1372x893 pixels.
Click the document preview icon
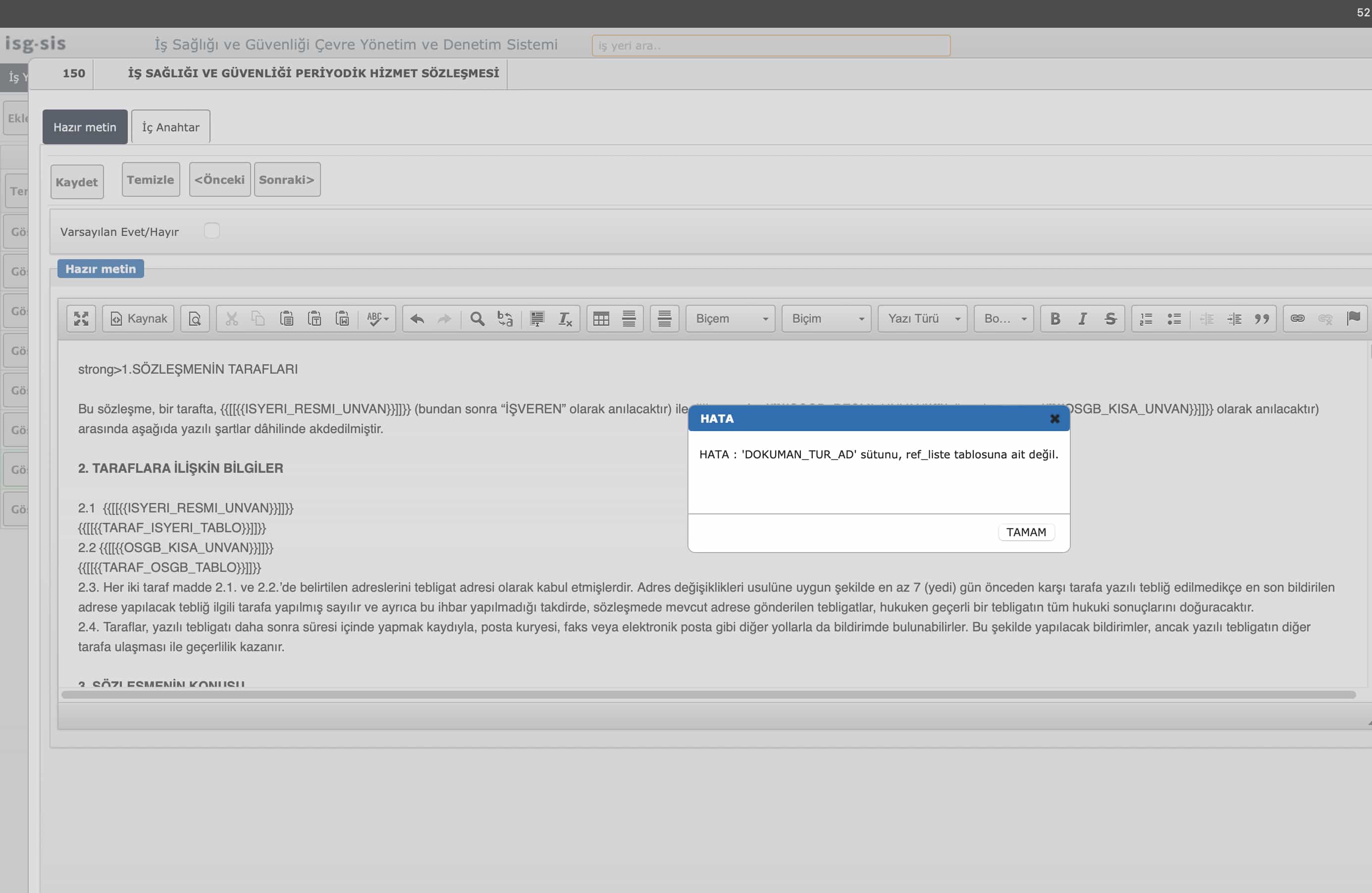(x=195, y=319)
